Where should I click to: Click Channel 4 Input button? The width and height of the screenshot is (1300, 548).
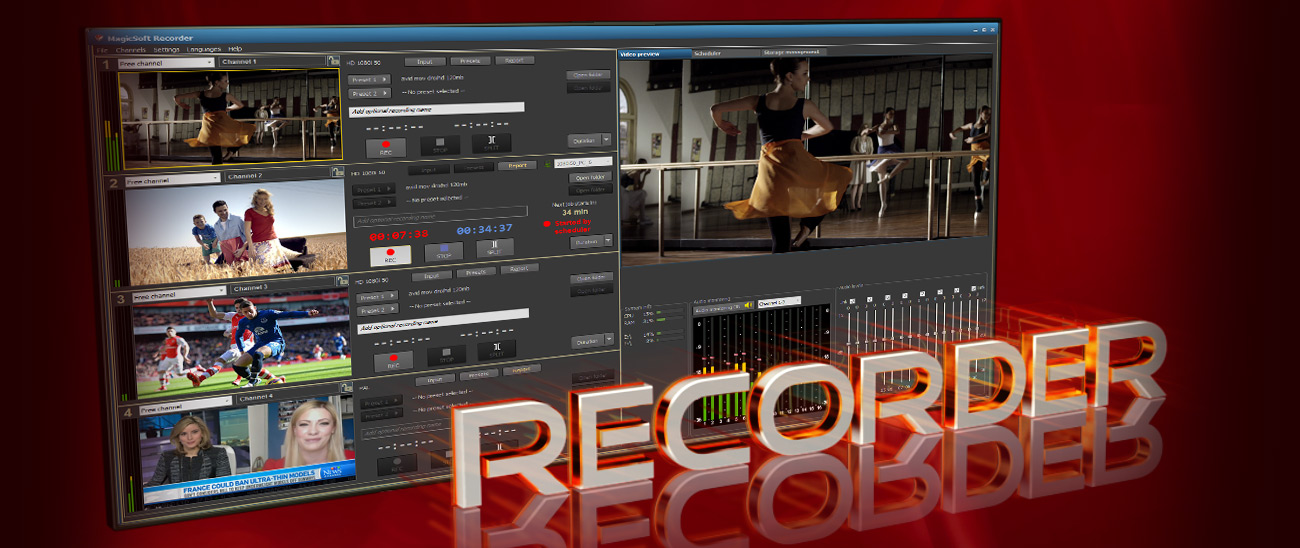436,379
